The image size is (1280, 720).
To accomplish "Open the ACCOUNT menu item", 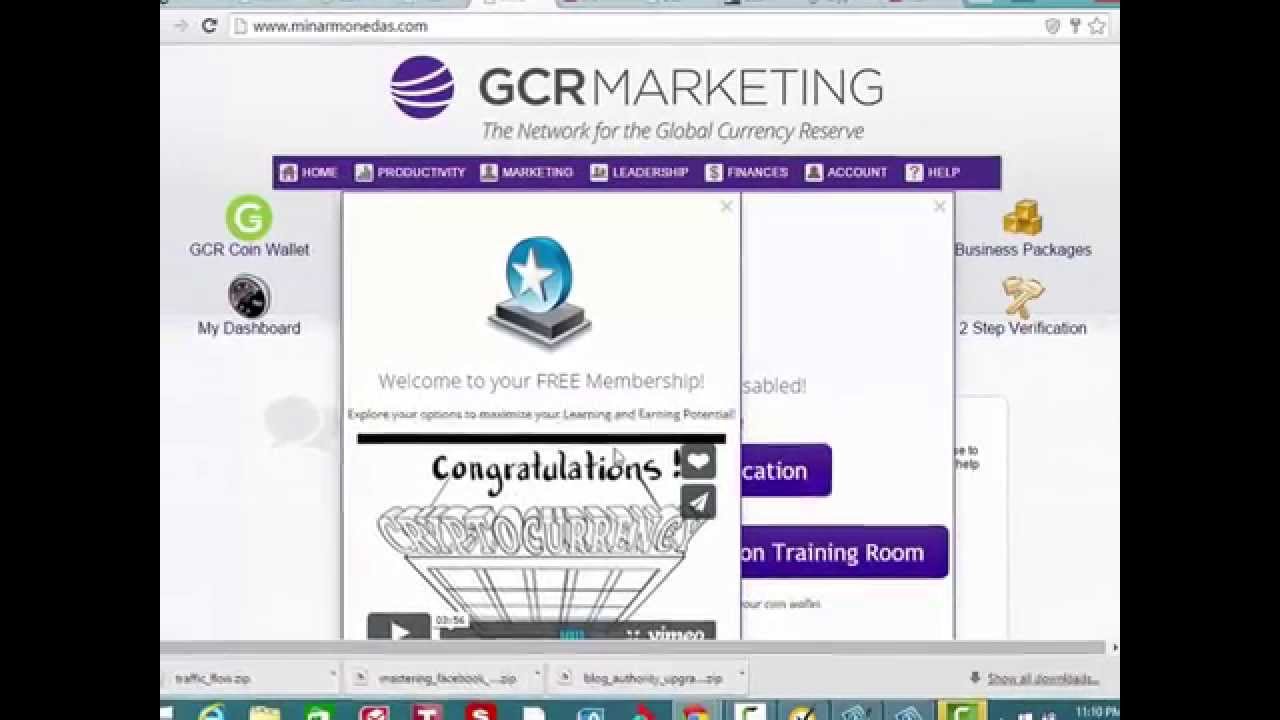I will (846, 172).
